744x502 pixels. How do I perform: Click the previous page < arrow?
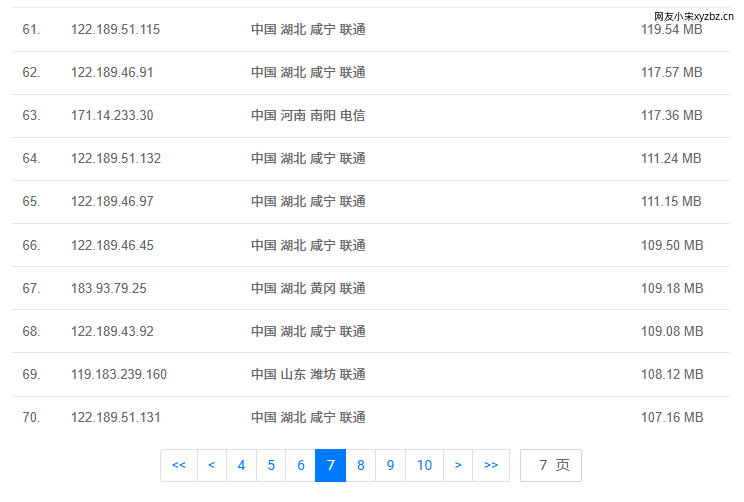pyautogui.click(x=210, y=465)
